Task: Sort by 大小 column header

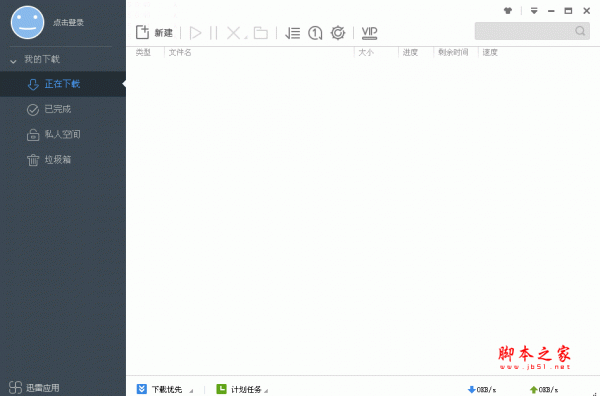Action: pyautogui.click(x=366, y=52)
